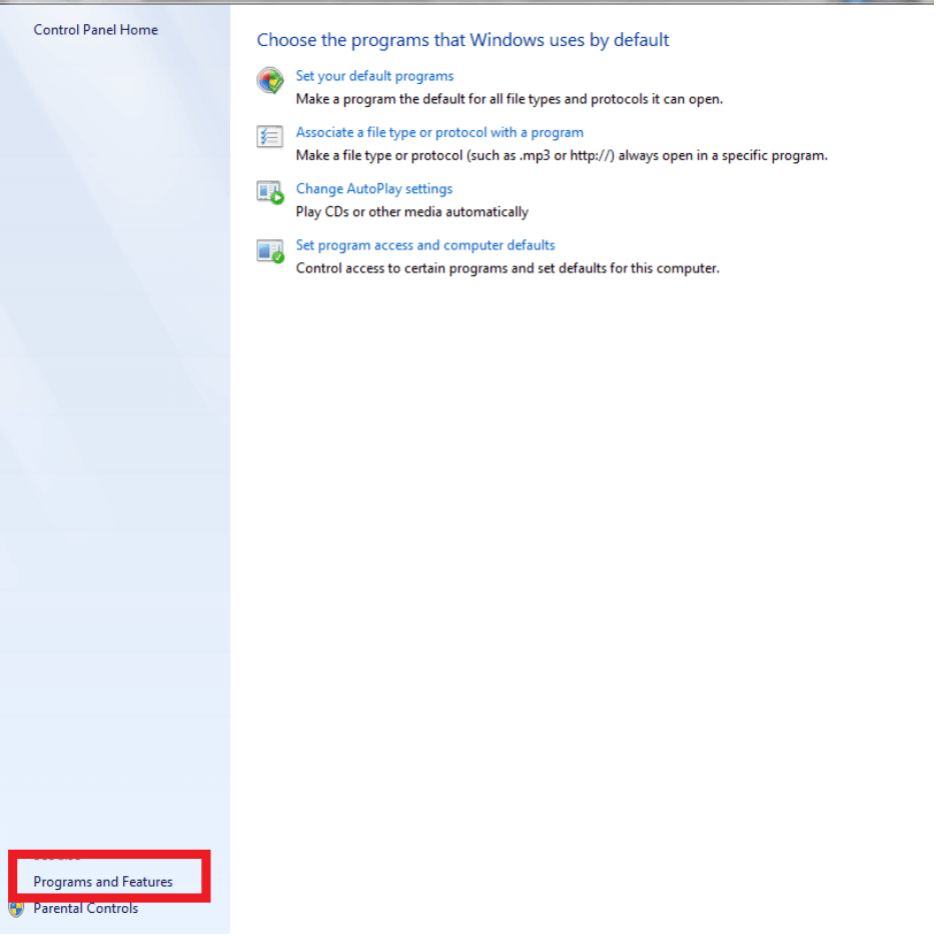This screenshot has height=936, width=936.
Task: Click the Change AutoPlay settings icon
Action: tap(270, 192)
